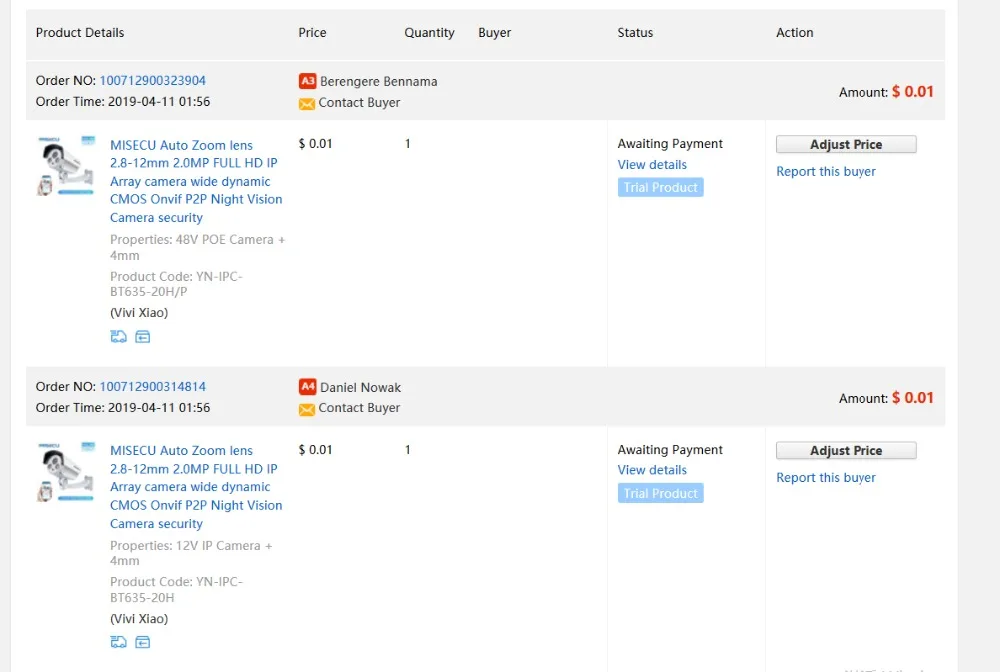Click the Status column header
This screenshot has height=672, width=1000.
coord(635,33)
